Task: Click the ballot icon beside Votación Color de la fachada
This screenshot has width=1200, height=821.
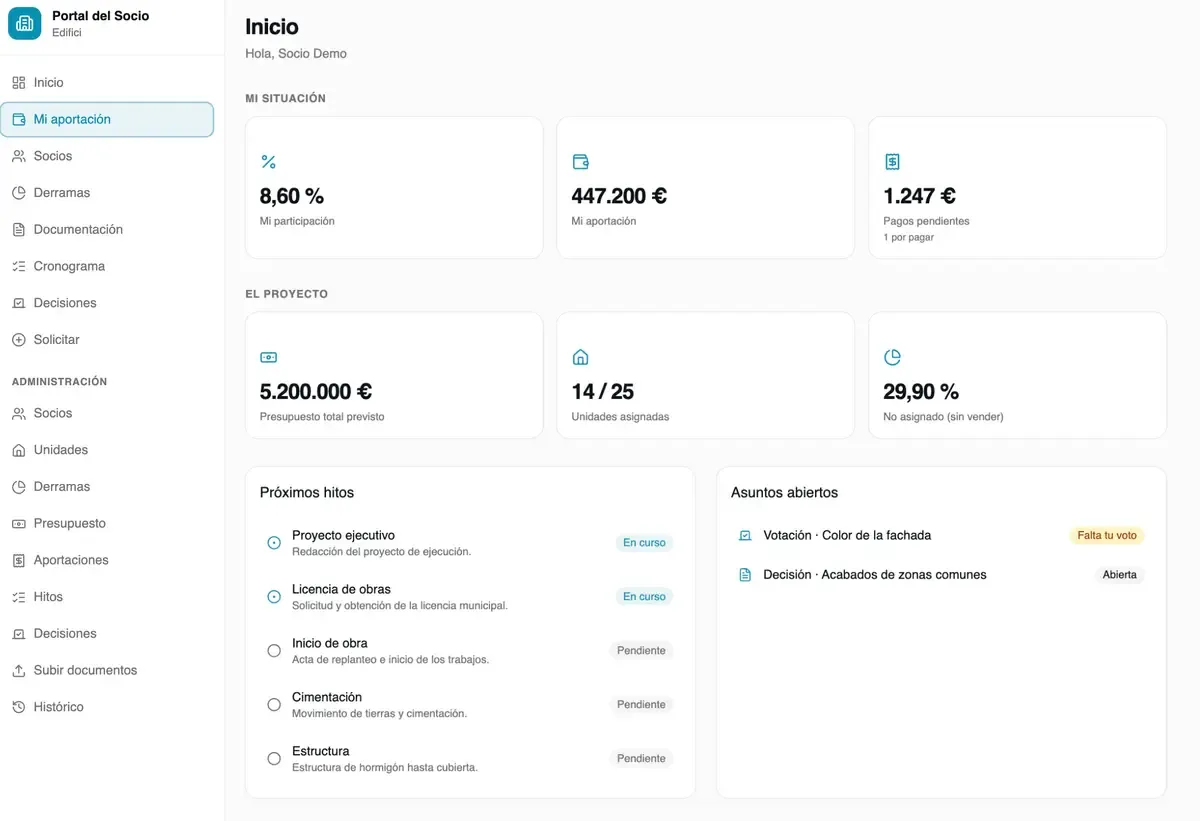Action: pos(744,536)
